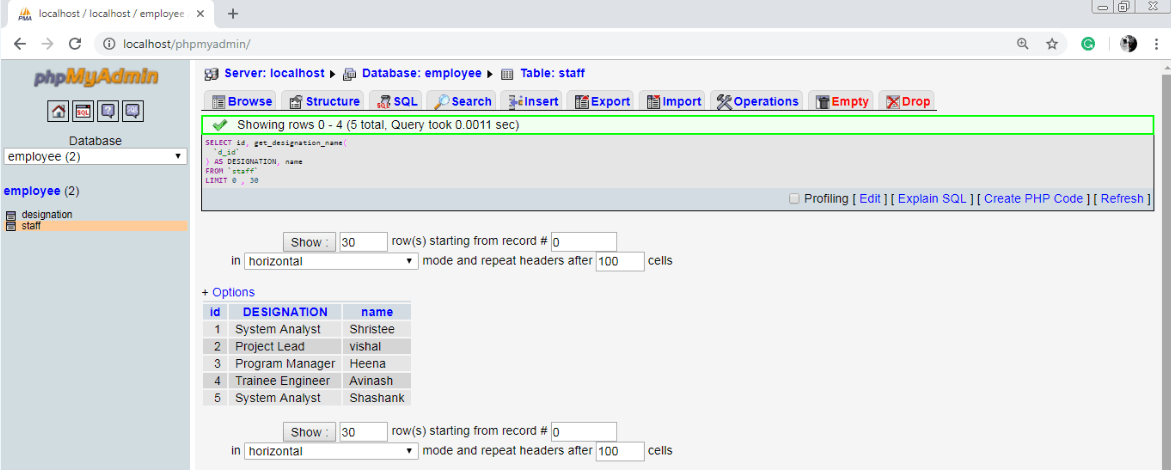Click the browser address bar URL
This screenshot has width=1171, height=470.
[187, 44]
